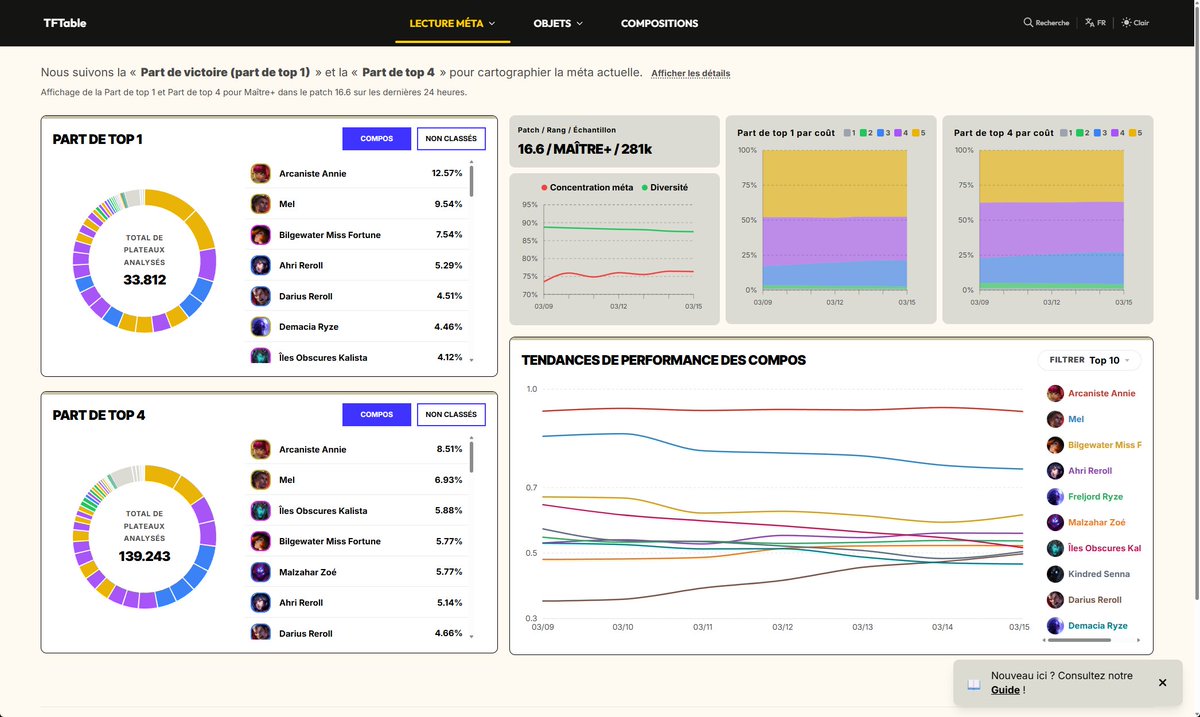Expand the Objets menu
The height and width of the screenshot is (717, 1200).
coord(558,23)
